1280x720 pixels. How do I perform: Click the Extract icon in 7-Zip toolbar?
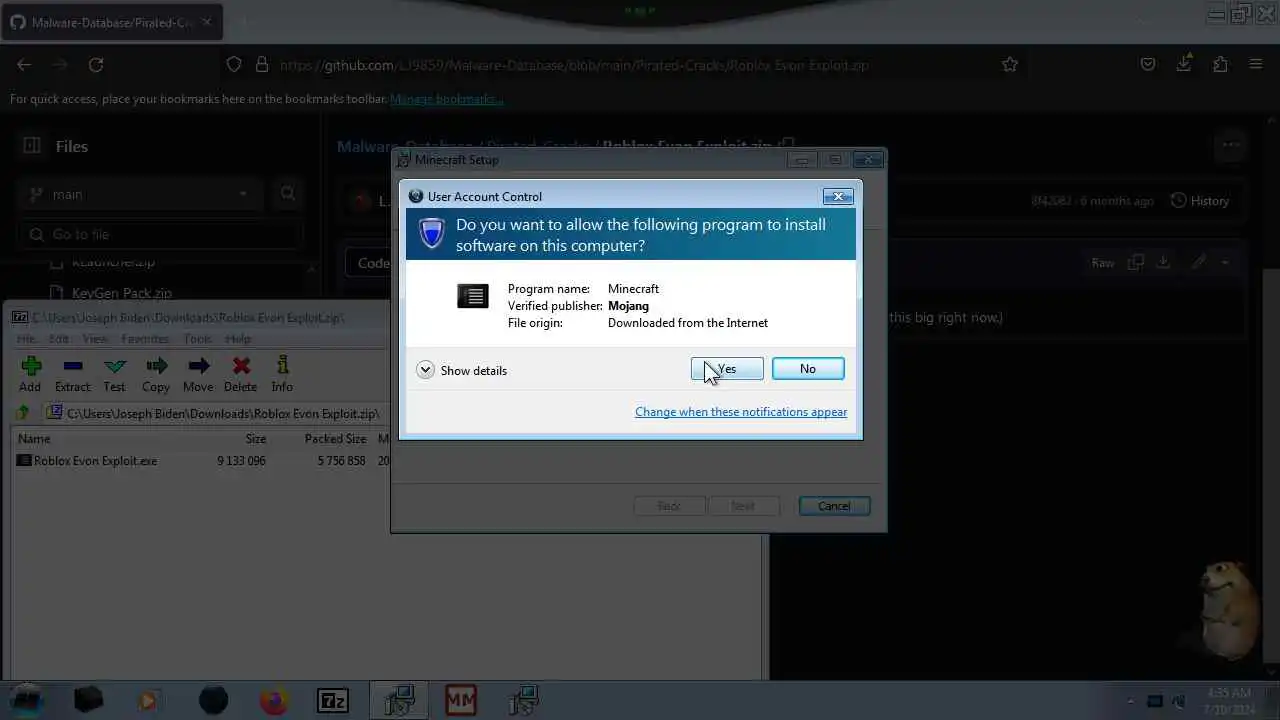point(72,375)
